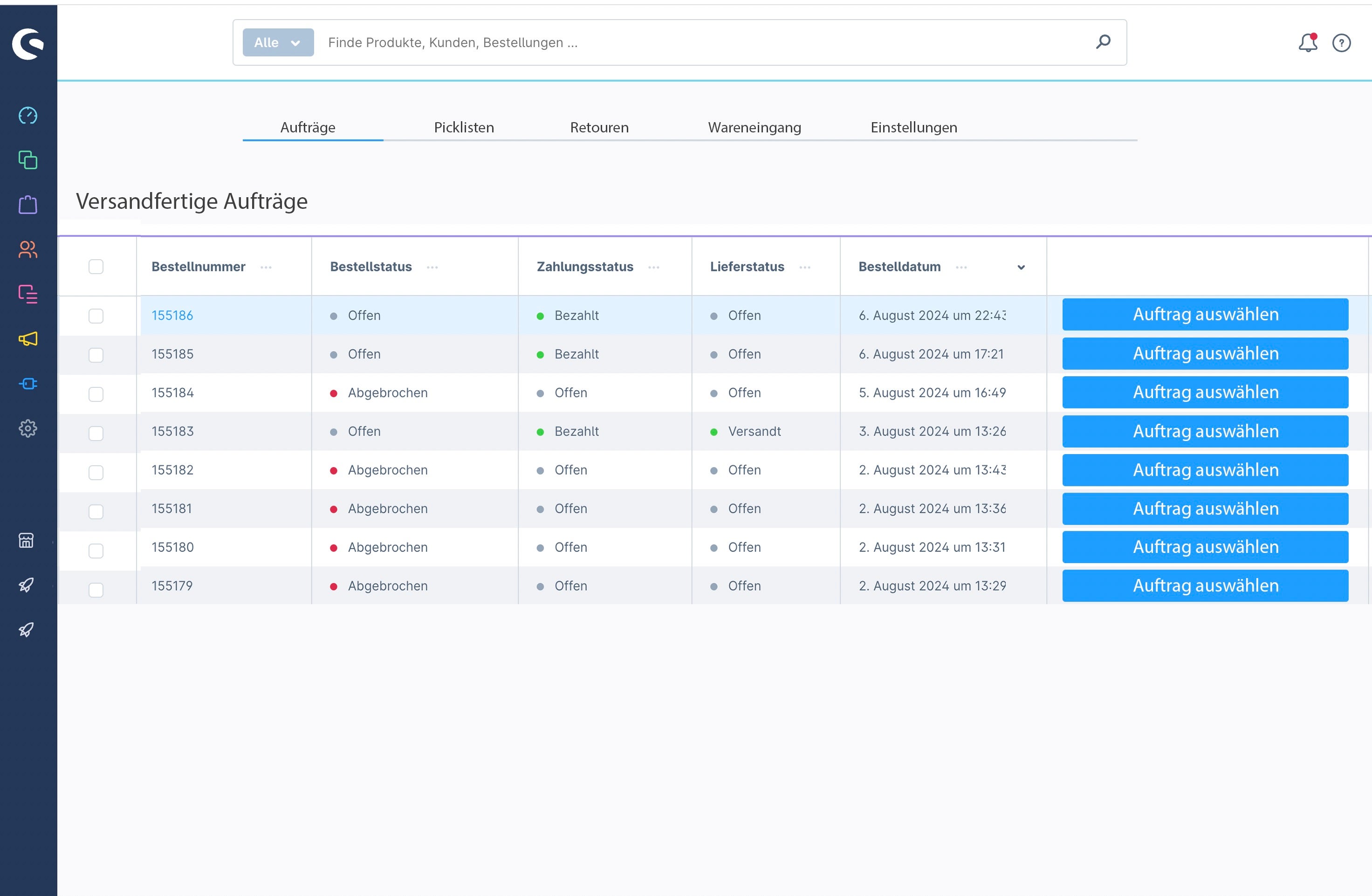Image resolution: width=1372 pixels, height=896 pixels.
Task: Open the Orders shopping bag icon
Action: (27, 204)
